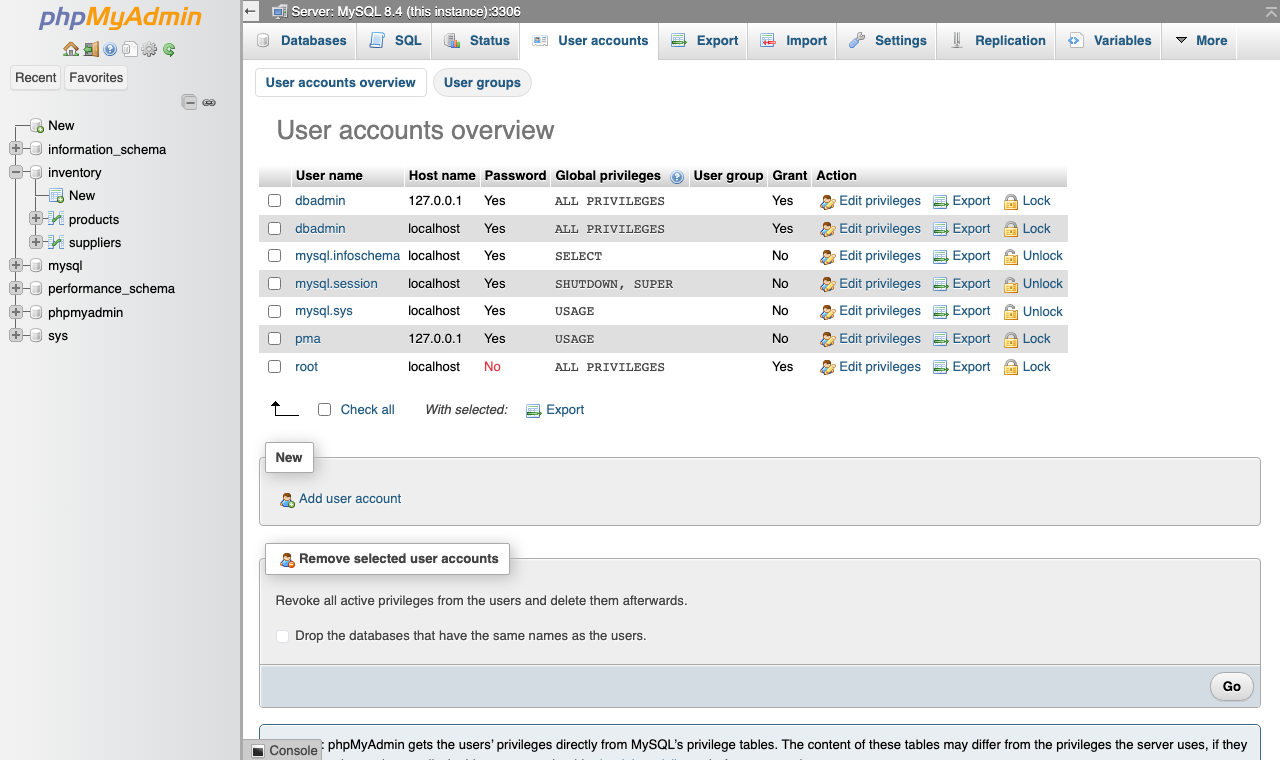Log out using the door icon
This screenshot has width=1280, height=760.
coord(91,49)
